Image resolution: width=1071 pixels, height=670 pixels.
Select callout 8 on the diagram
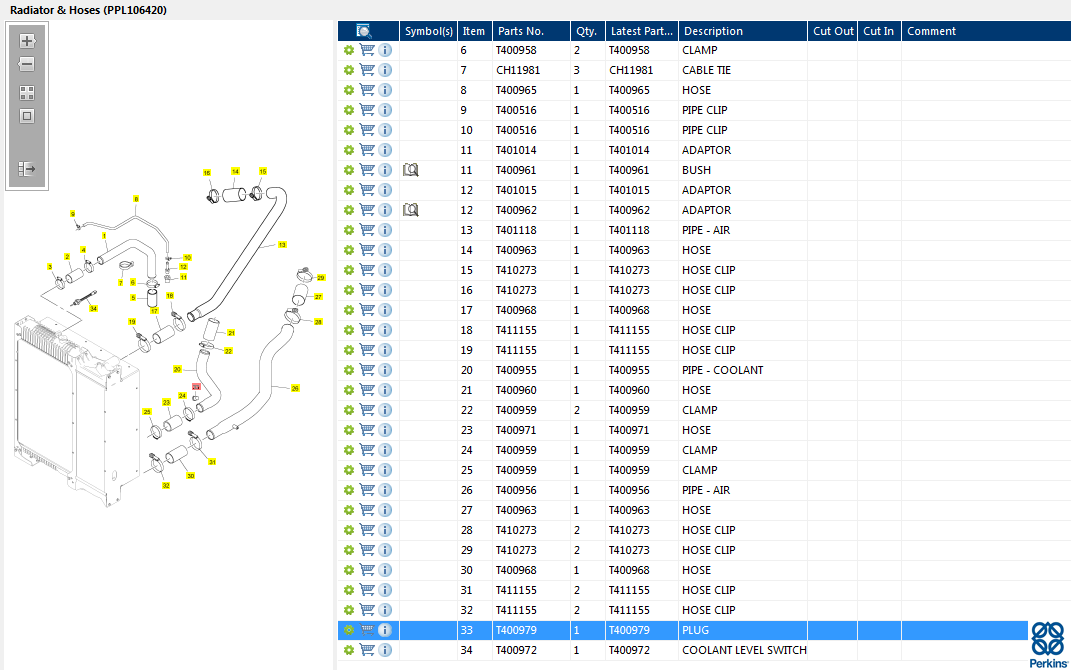pos(136,199)
